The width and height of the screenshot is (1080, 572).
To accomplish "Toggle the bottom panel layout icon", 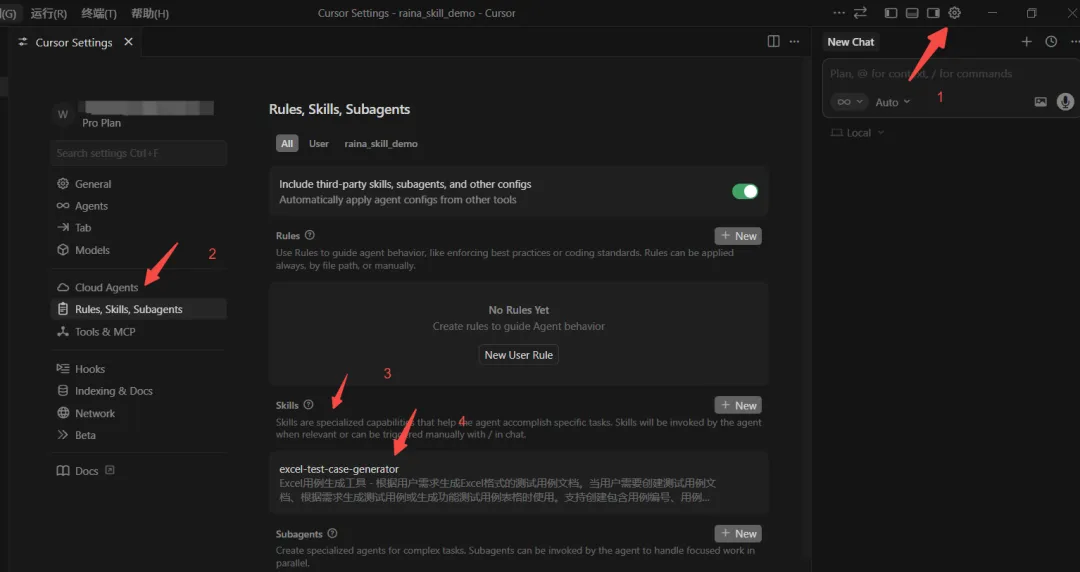I will [912, 12].
